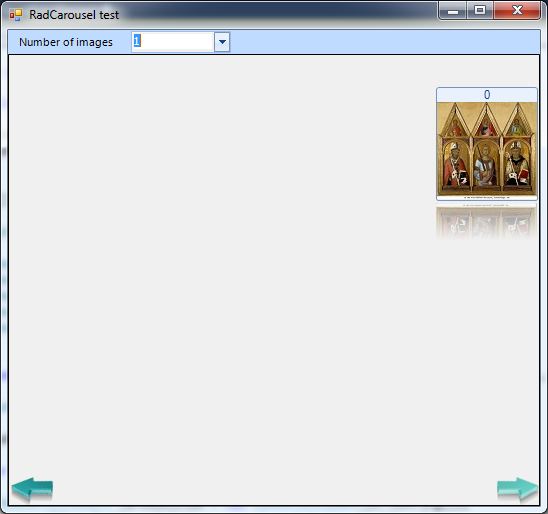Viewport: 548px width, 514px height.
Task: Open the Number of images dropdown arrow
Action: tap(222, 42)
